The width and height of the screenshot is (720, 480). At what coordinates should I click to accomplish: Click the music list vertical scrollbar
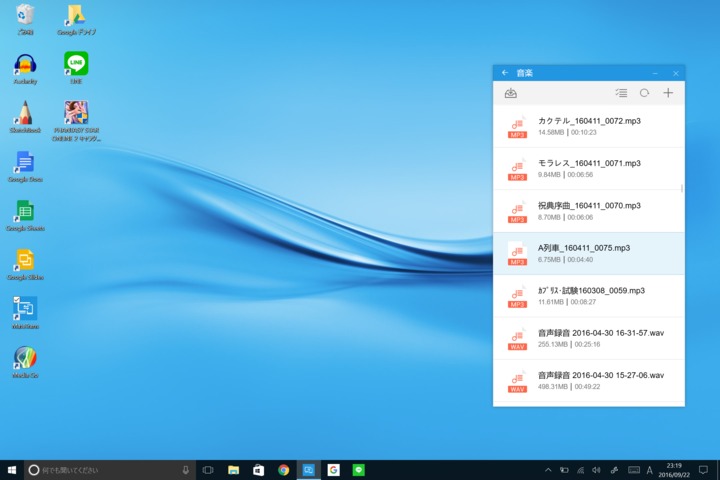[682, 187]
